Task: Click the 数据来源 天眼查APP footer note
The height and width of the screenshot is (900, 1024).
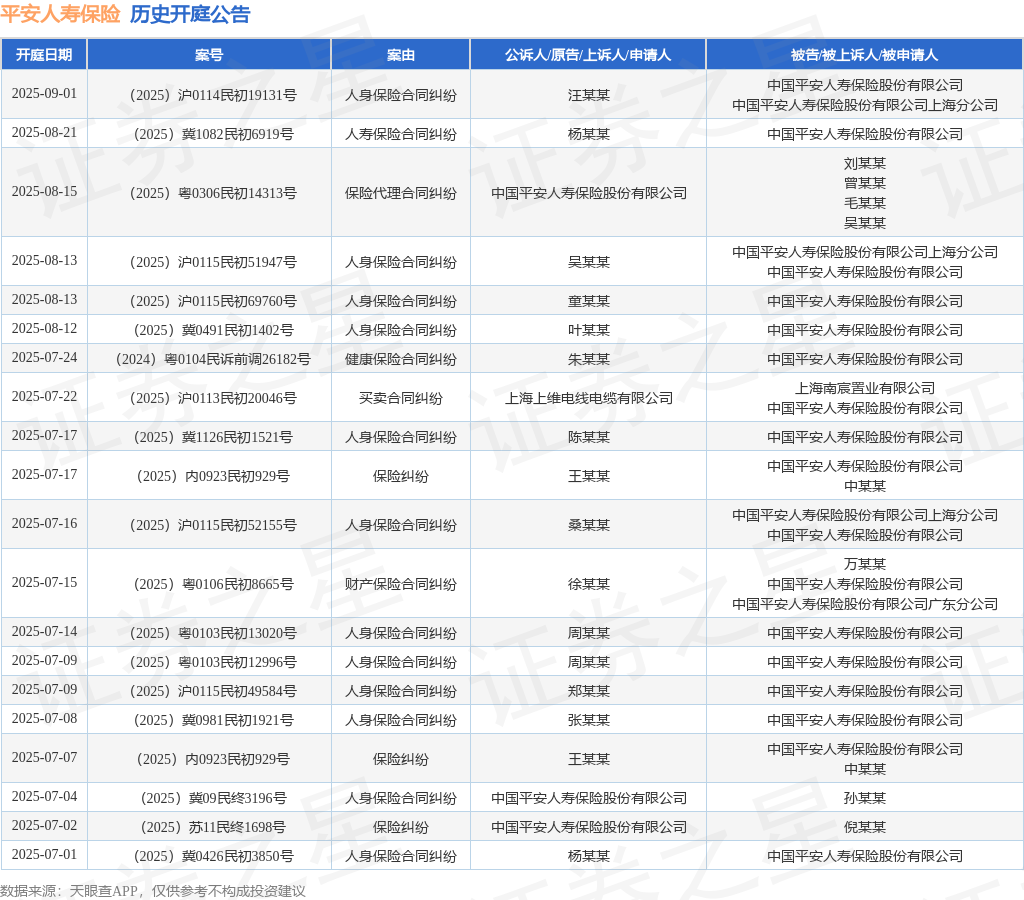Action: point(153,891)
